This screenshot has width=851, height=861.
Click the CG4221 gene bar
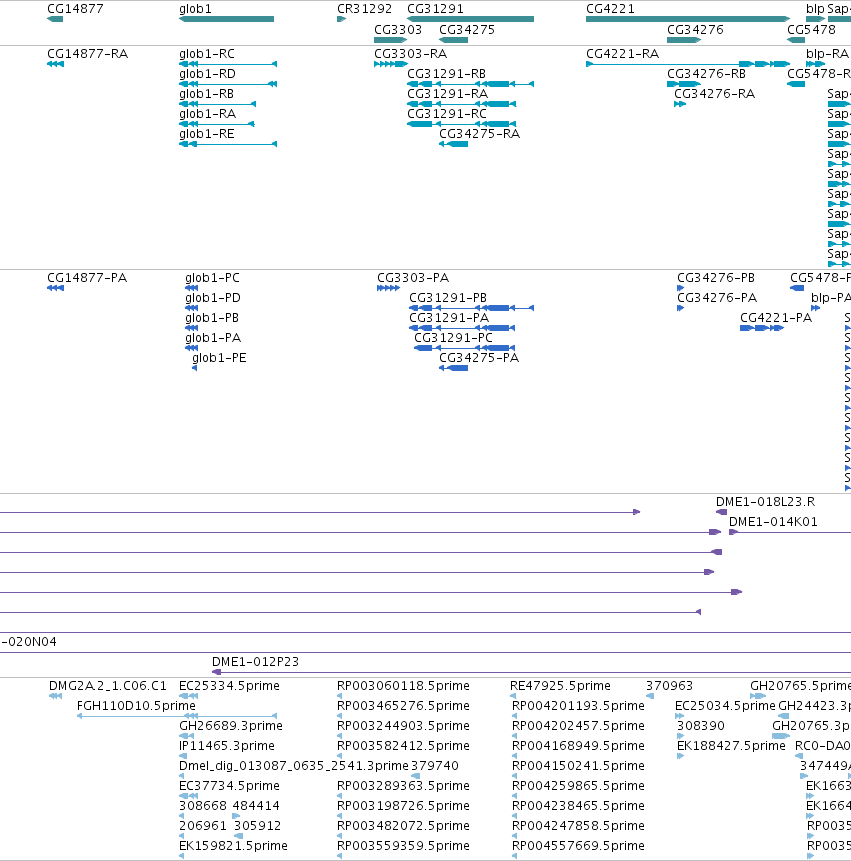coord(688,19)
